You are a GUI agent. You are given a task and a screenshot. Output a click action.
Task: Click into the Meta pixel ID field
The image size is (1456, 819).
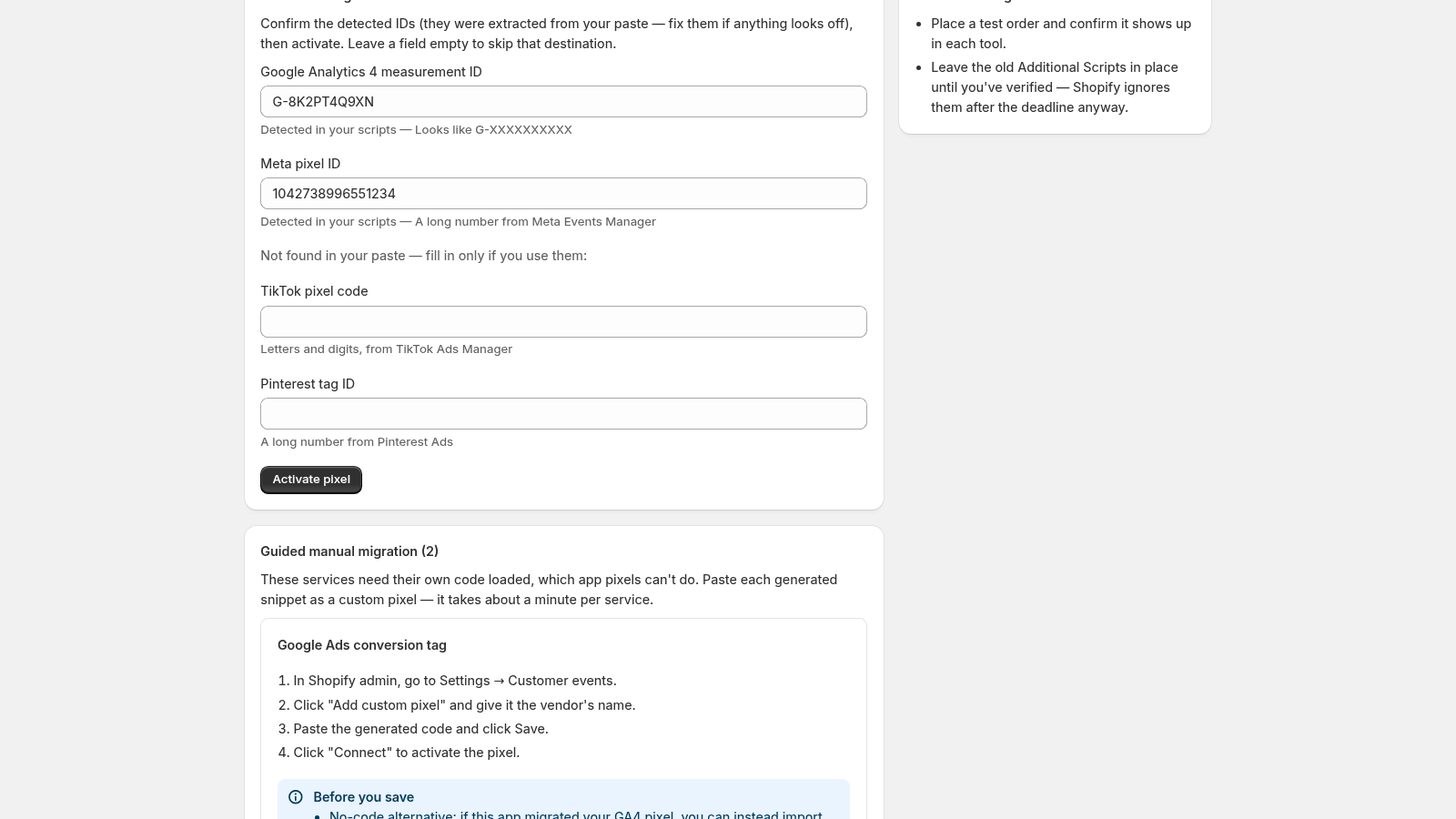point(563,194)
